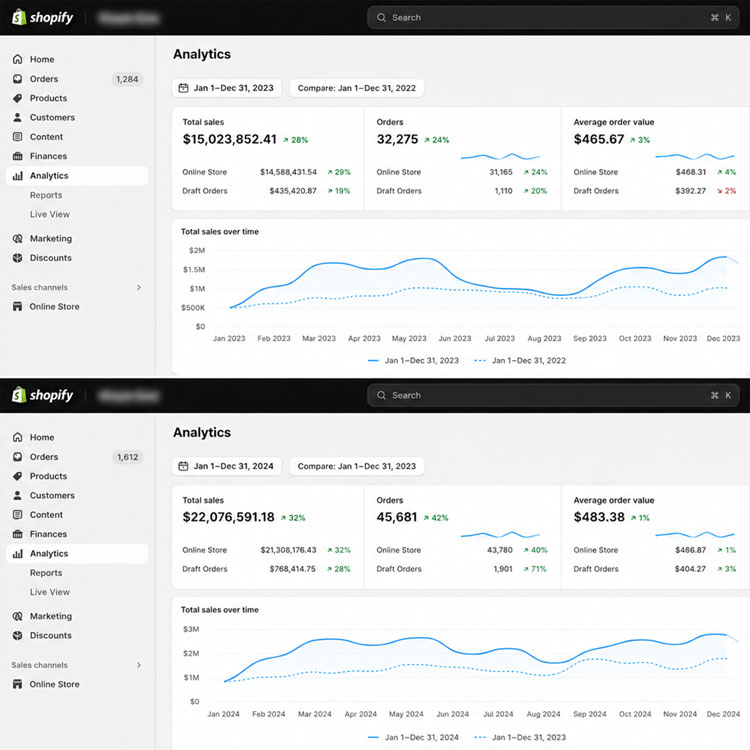
Task: Click the Discounts icon in the 2024 sidebar
Action: pos(18,635)
